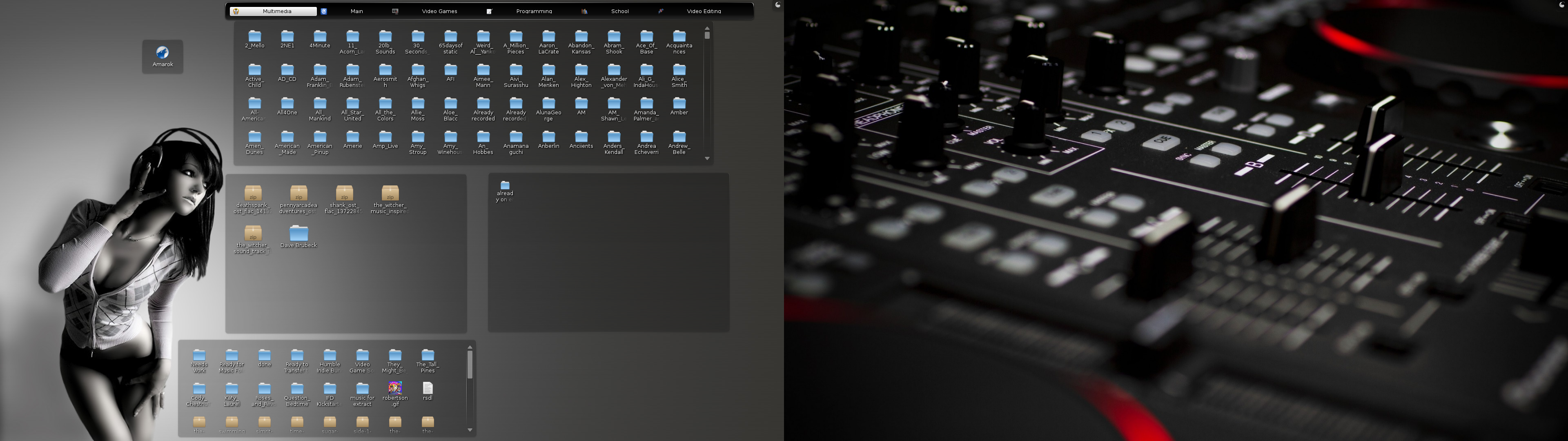Screen dimensions: 1568x441
Task: Open the Amerie folder
Action: [x=352, y=140]
